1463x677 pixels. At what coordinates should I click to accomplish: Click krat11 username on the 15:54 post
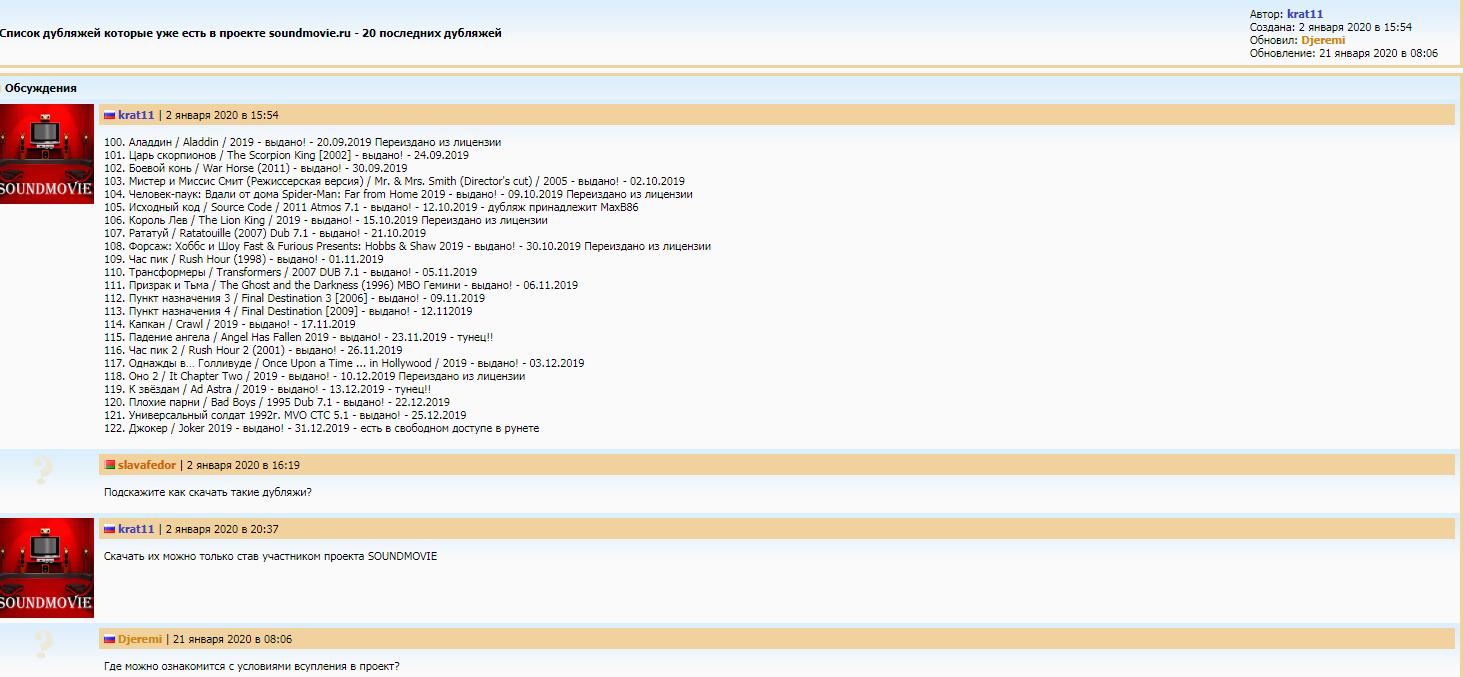click(x=136, y=115)
